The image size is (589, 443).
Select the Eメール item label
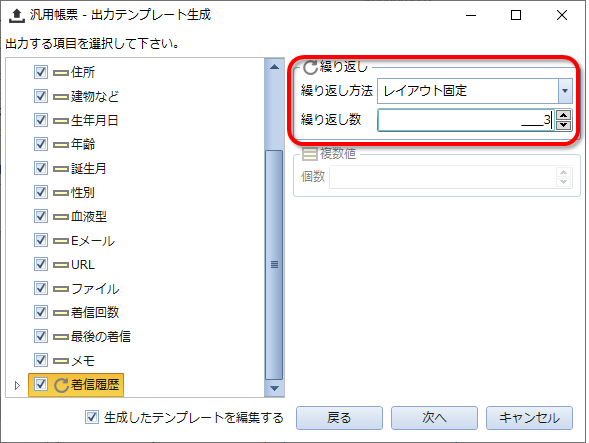click(x=93, y=240)
